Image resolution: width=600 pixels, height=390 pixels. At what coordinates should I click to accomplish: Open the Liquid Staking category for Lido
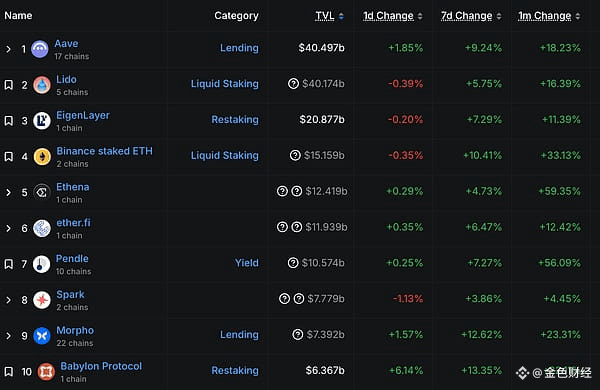pos(225,83)
